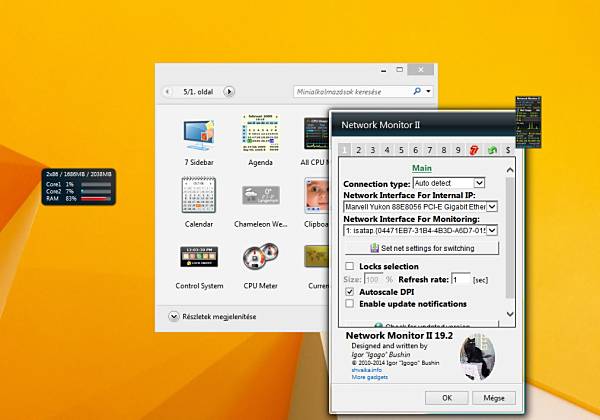Image resolution: width=600 pixels, height=420 pixels.
Task: Expand Network Interface For Monitoring dropdown
Action: [421, 231]
